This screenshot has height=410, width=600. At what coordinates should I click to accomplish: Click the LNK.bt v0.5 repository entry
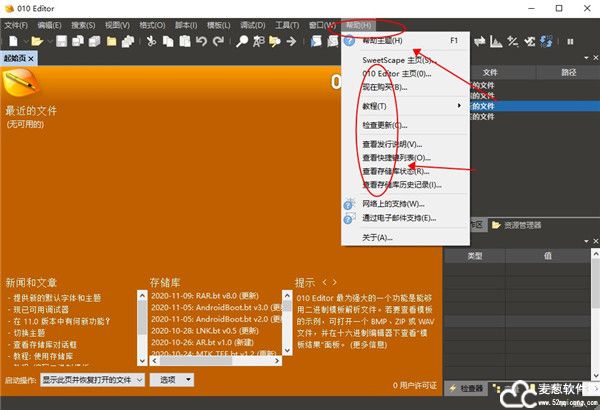pos(205,330)
